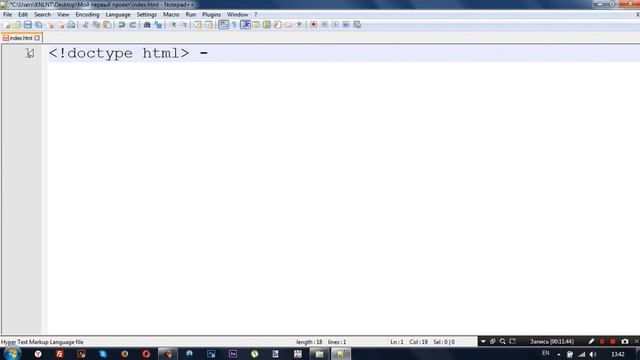Click the Replace toolbar icon
Image resolution: width=640 pixels, height=360 pixels.
(x=158, y=25)
